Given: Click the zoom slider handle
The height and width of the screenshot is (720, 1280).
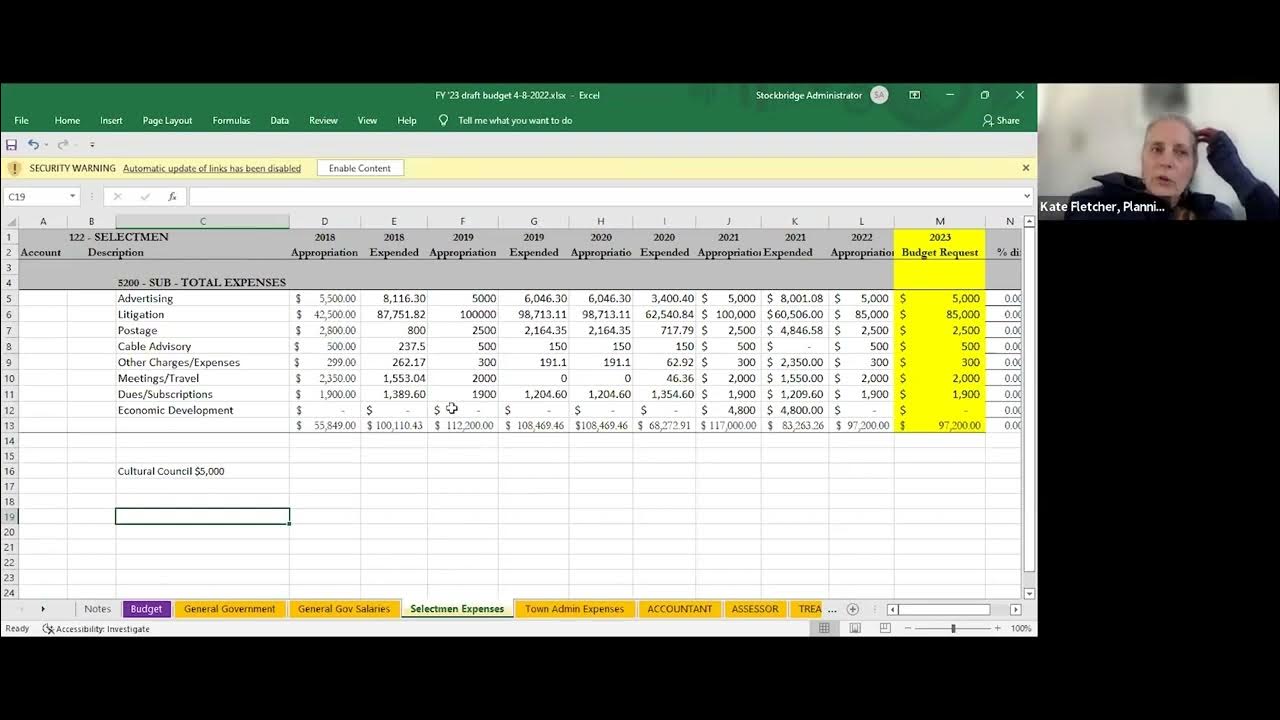Looking at the screenshot, I should [x=953, y=628].
